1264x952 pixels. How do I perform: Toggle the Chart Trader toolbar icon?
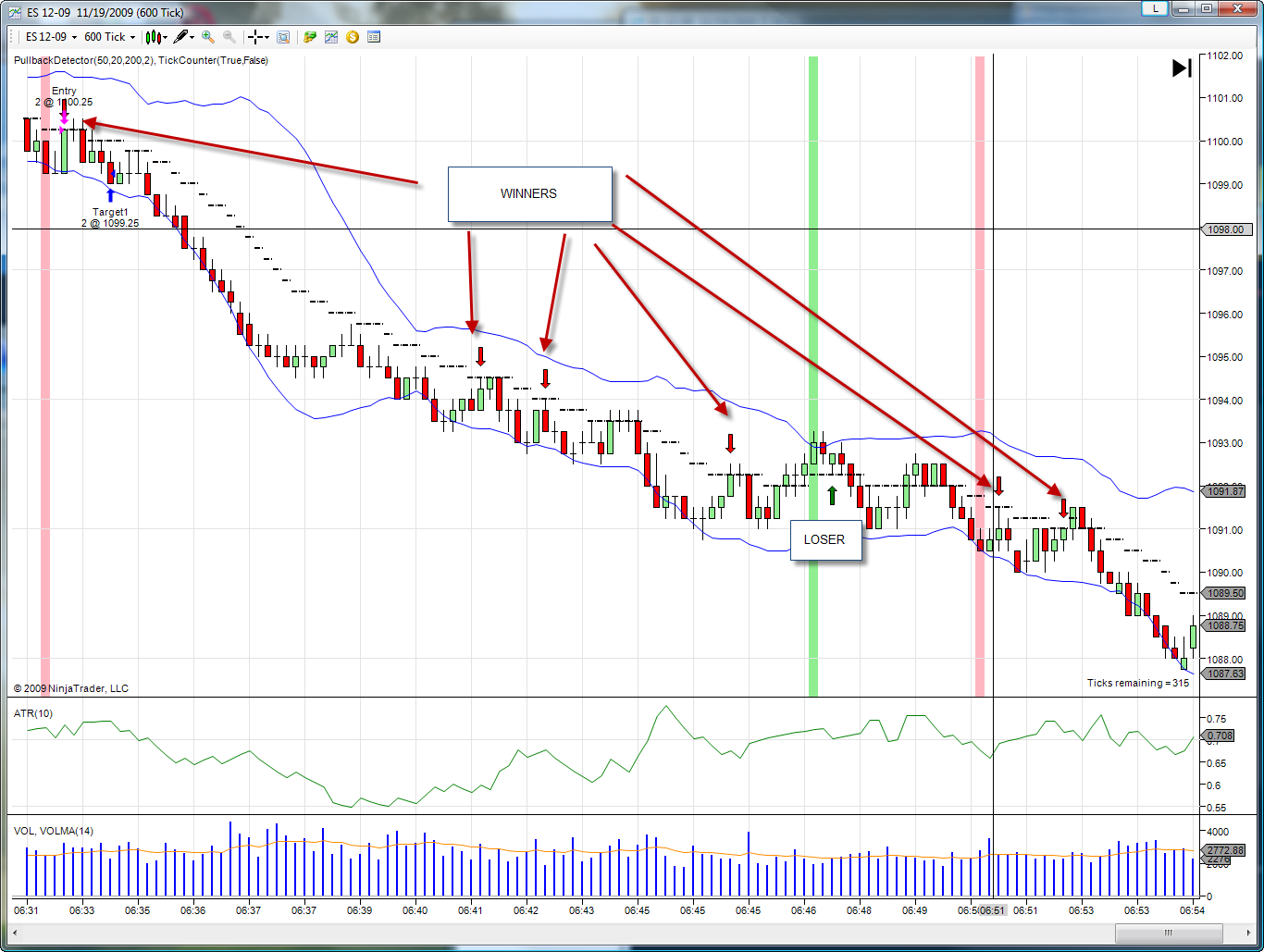coord(310,37)
